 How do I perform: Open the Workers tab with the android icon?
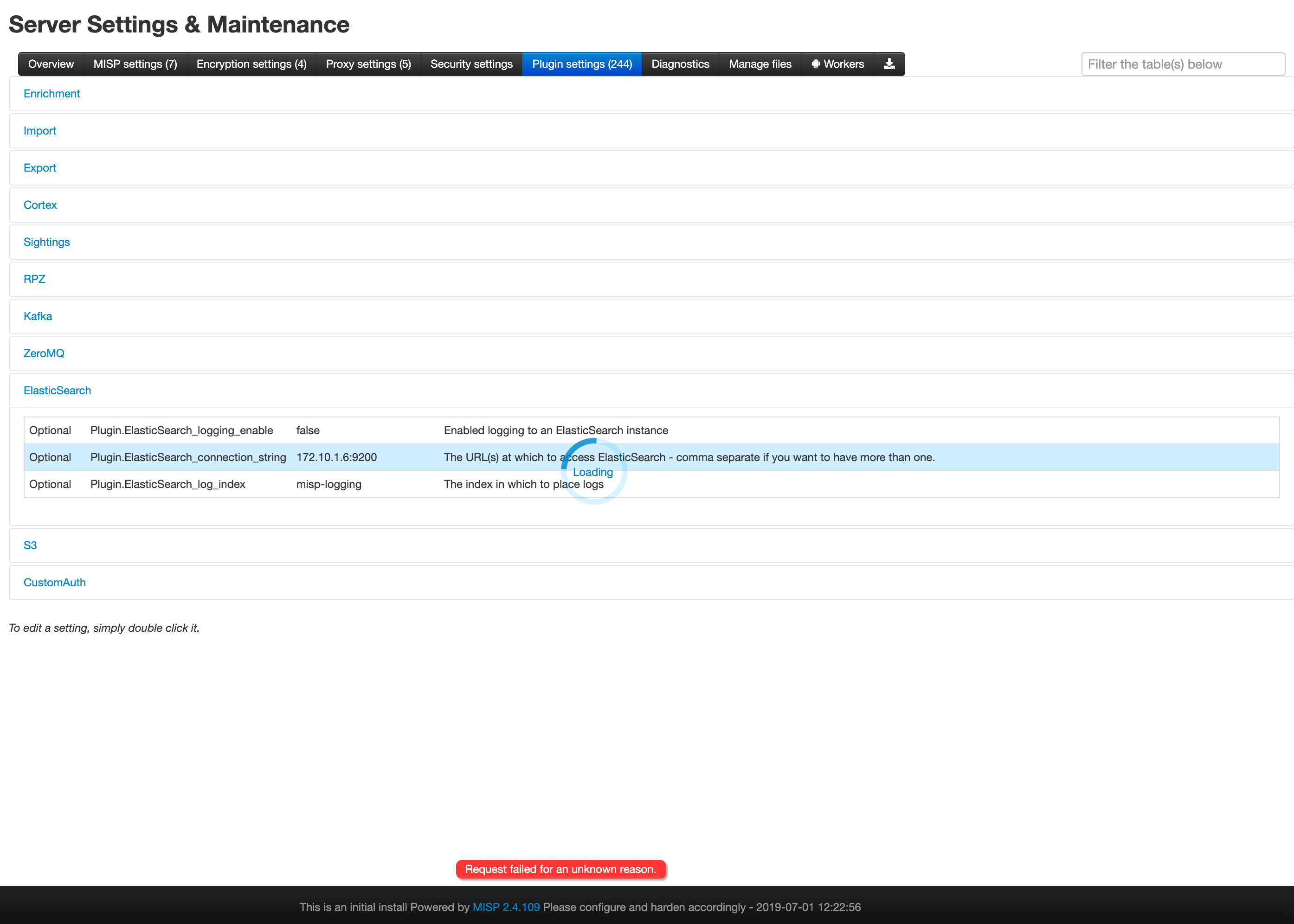pyautogui.click(x=837, y=64)
